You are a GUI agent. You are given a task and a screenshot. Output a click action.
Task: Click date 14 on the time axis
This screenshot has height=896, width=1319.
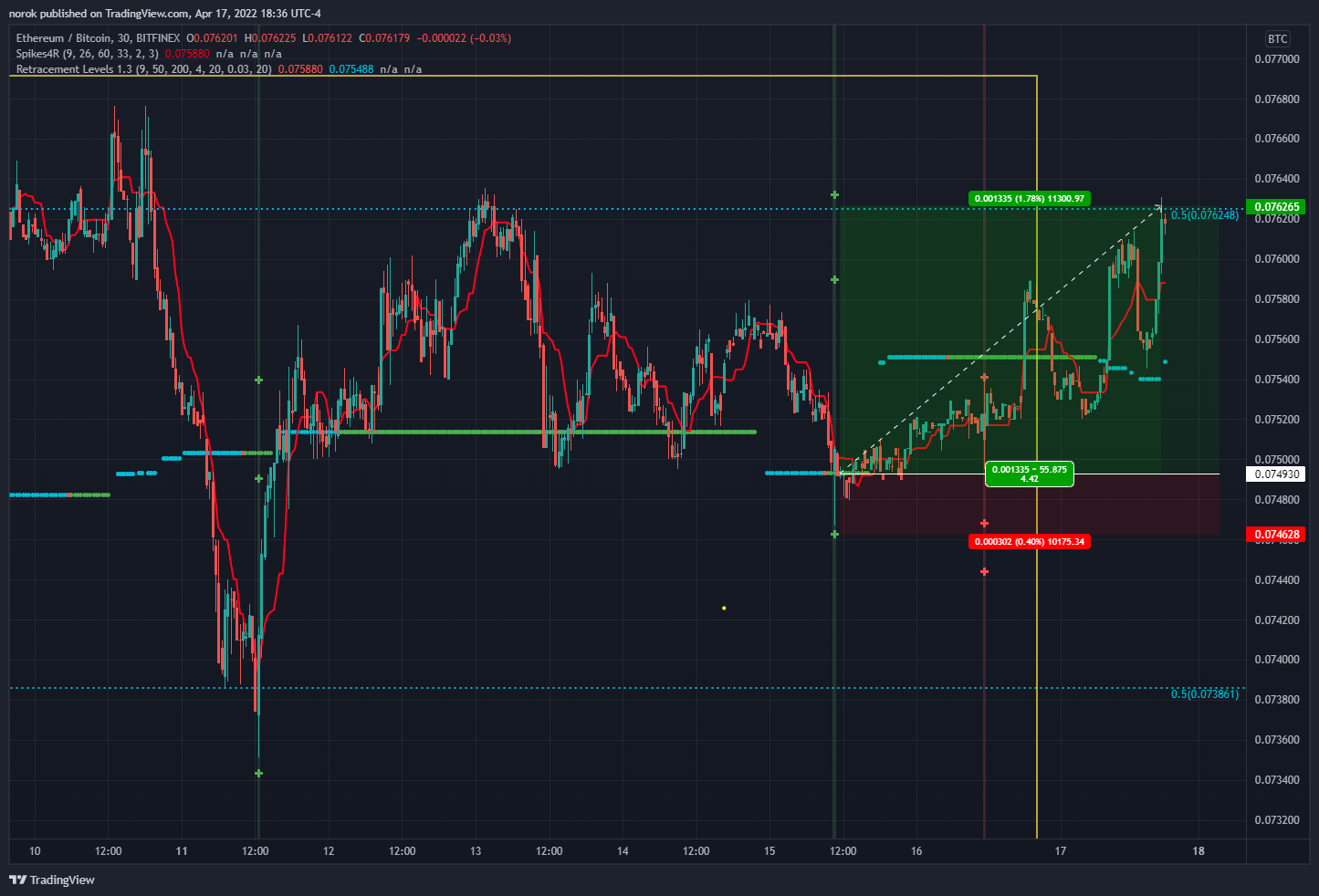(x=623, y=851)
